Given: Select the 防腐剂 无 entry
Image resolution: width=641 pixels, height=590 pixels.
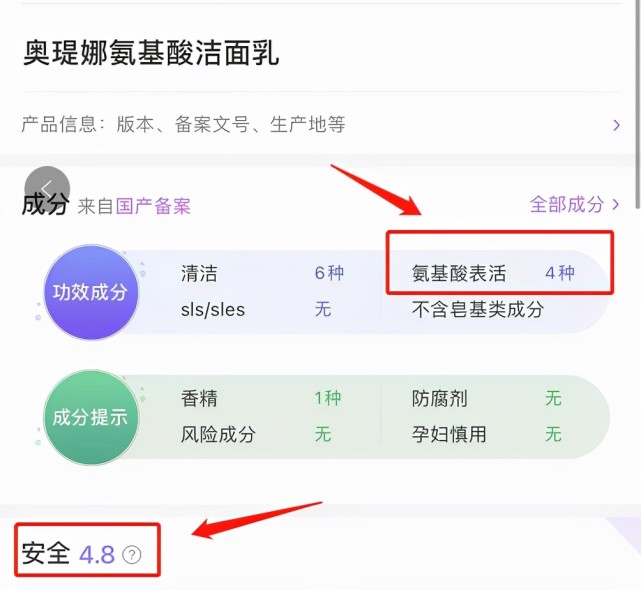Looking at the screenshot, I should tap(486, 398).
